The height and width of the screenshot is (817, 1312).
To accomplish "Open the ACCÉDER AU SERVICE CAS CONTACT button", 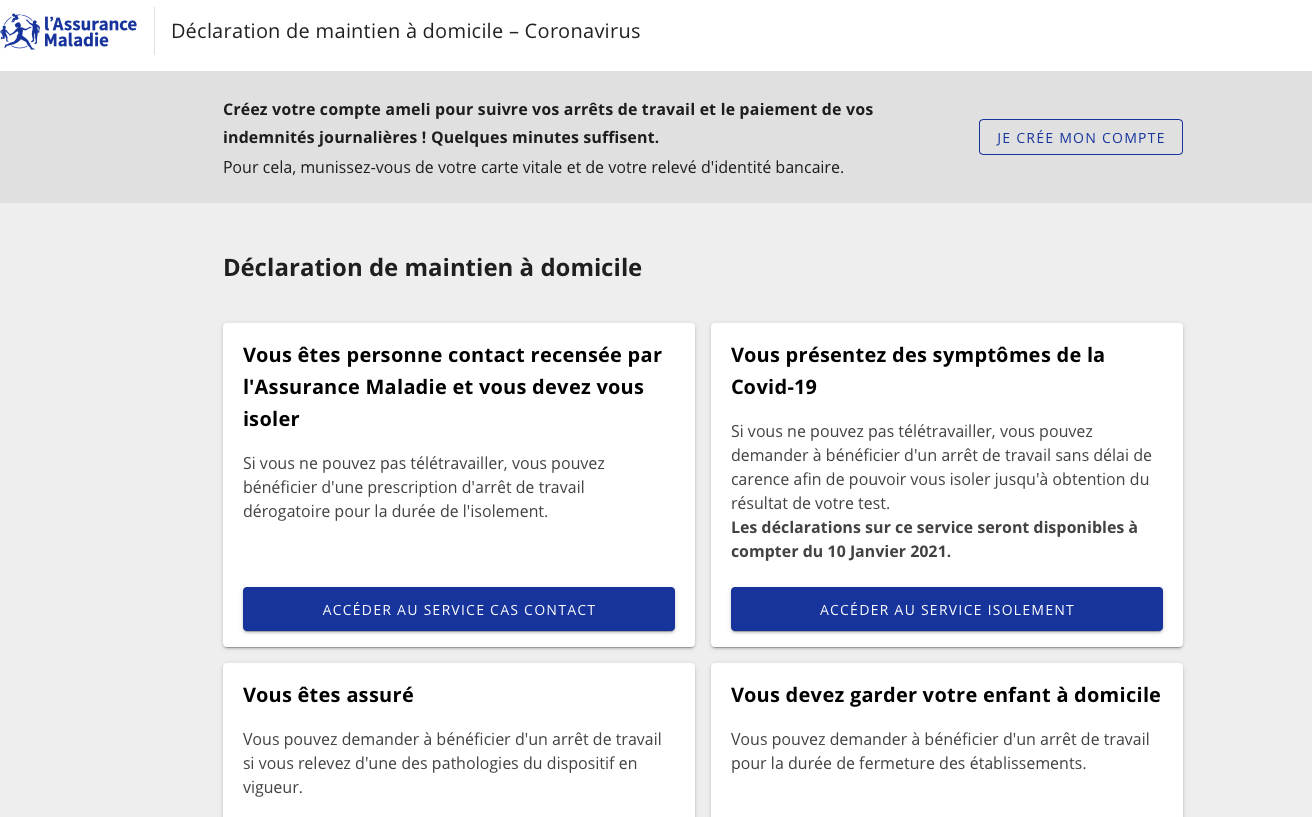I will (458, 609).
